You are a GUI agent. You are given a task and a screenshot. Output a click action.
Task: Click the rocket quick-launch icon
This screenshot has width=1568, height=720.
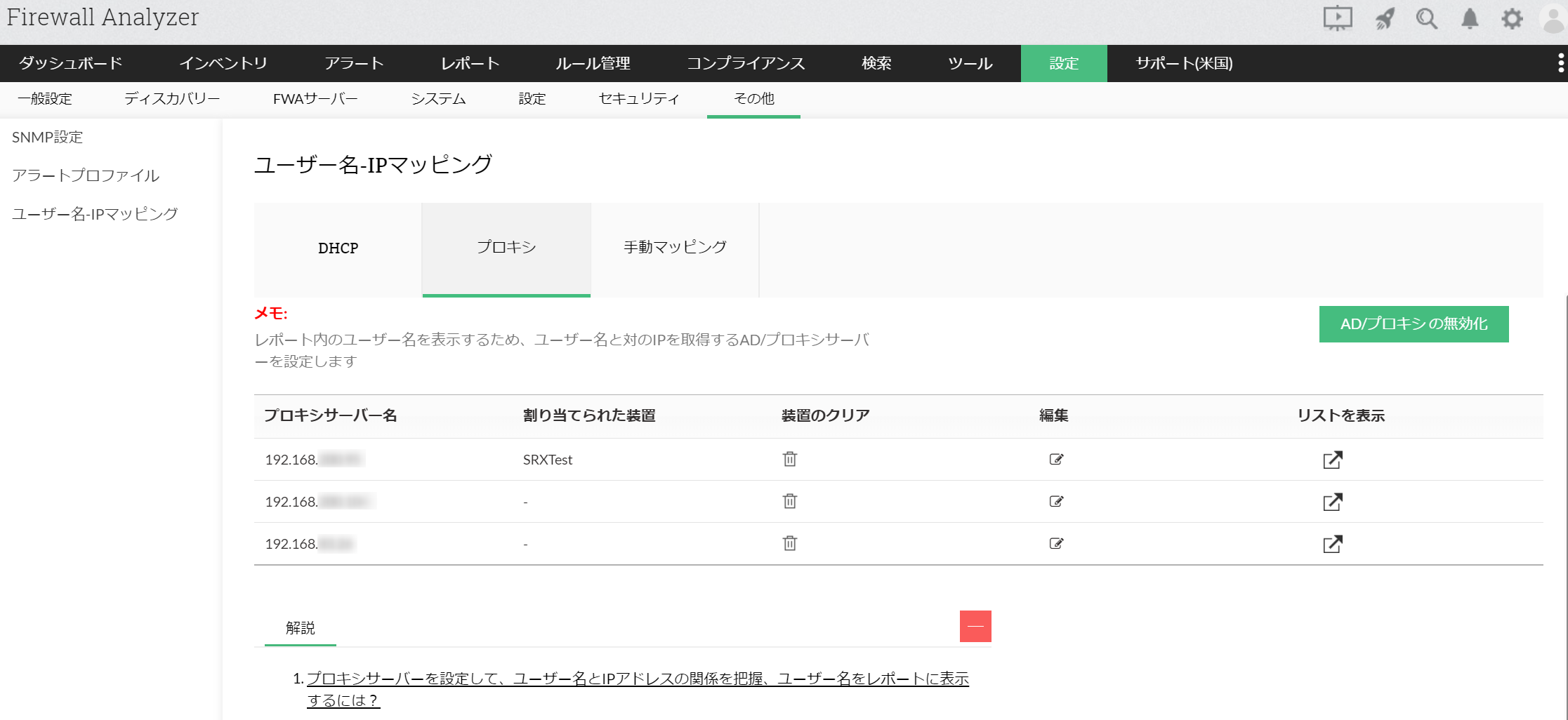[x=1384, y=18]
